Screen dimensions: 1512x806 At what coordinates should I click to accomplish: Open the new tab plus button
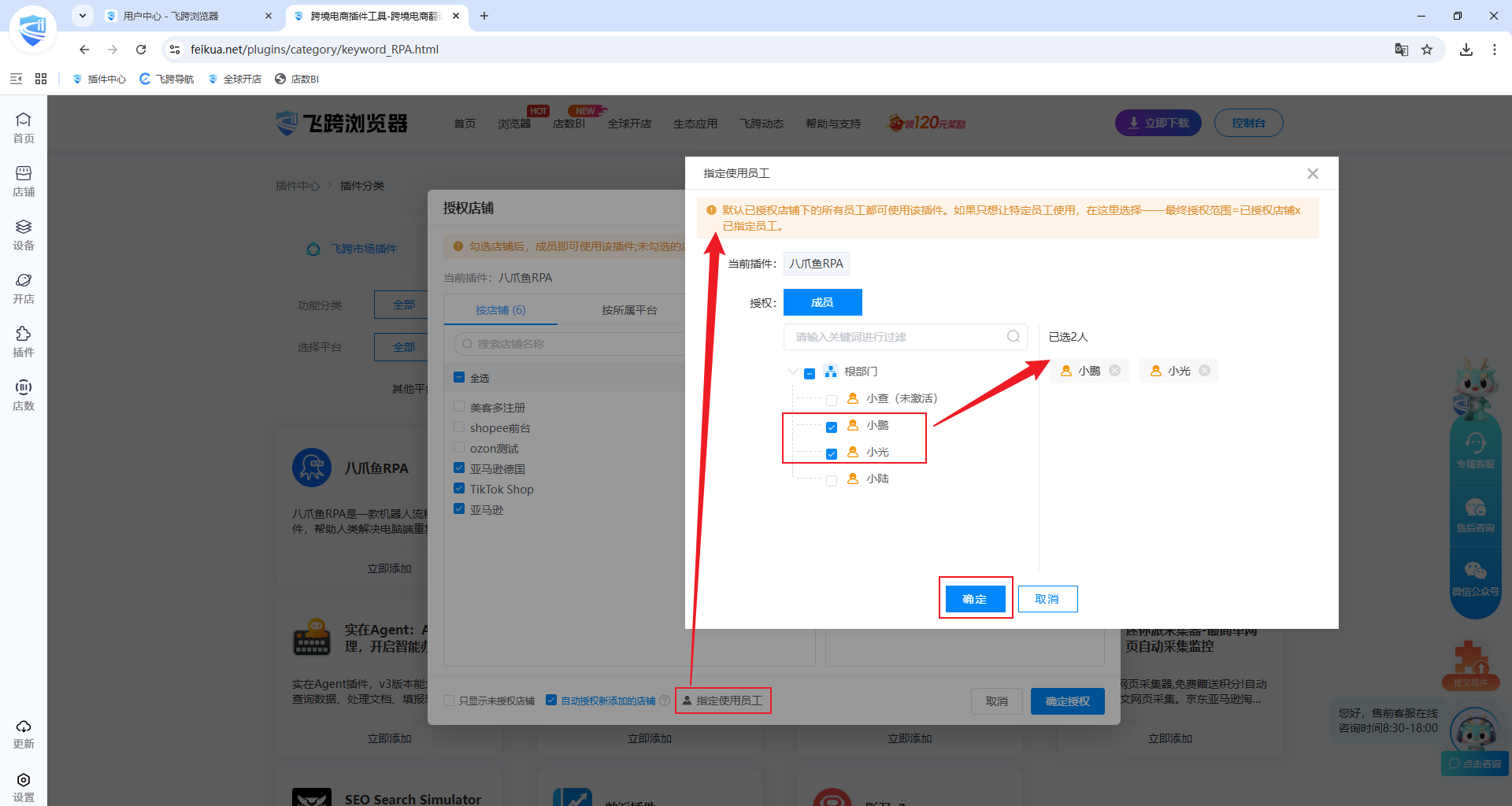(484, 16)
